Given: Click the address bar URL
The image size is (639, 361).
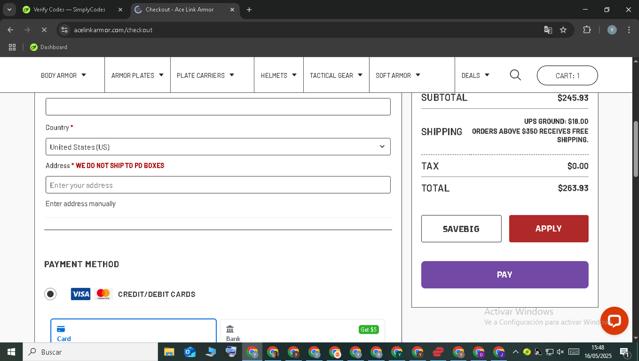Looking at the screenshot, I should (x=113, y=30).
